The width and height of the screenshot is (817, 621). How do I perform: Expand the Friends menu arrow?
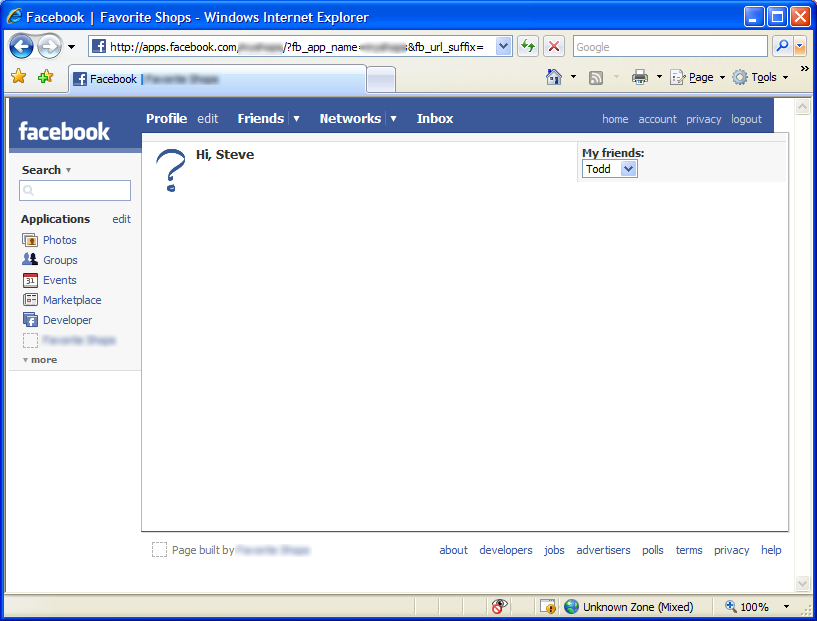(x=296, y=119)
